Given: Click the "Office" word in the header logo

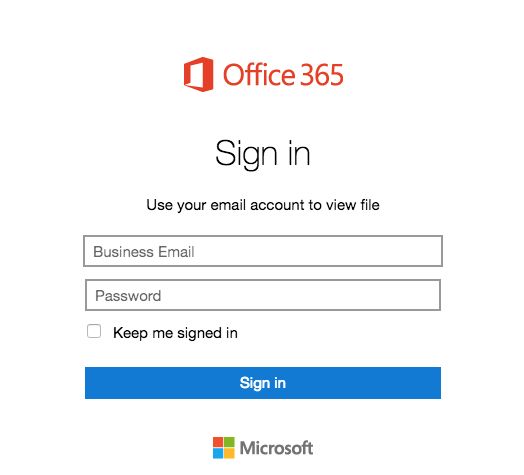Looking at the screenshot, I should (x=259, y=74).
